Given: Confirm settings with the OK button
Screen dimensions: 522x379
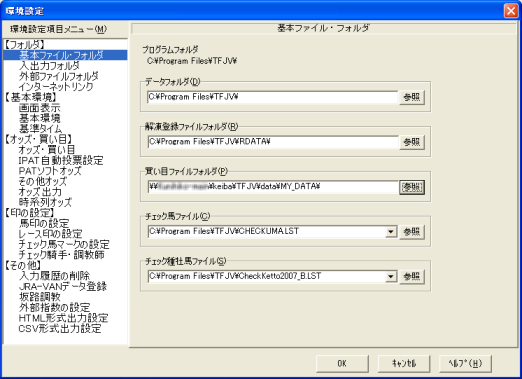Looking at the screenshot, I should point(342,364).
